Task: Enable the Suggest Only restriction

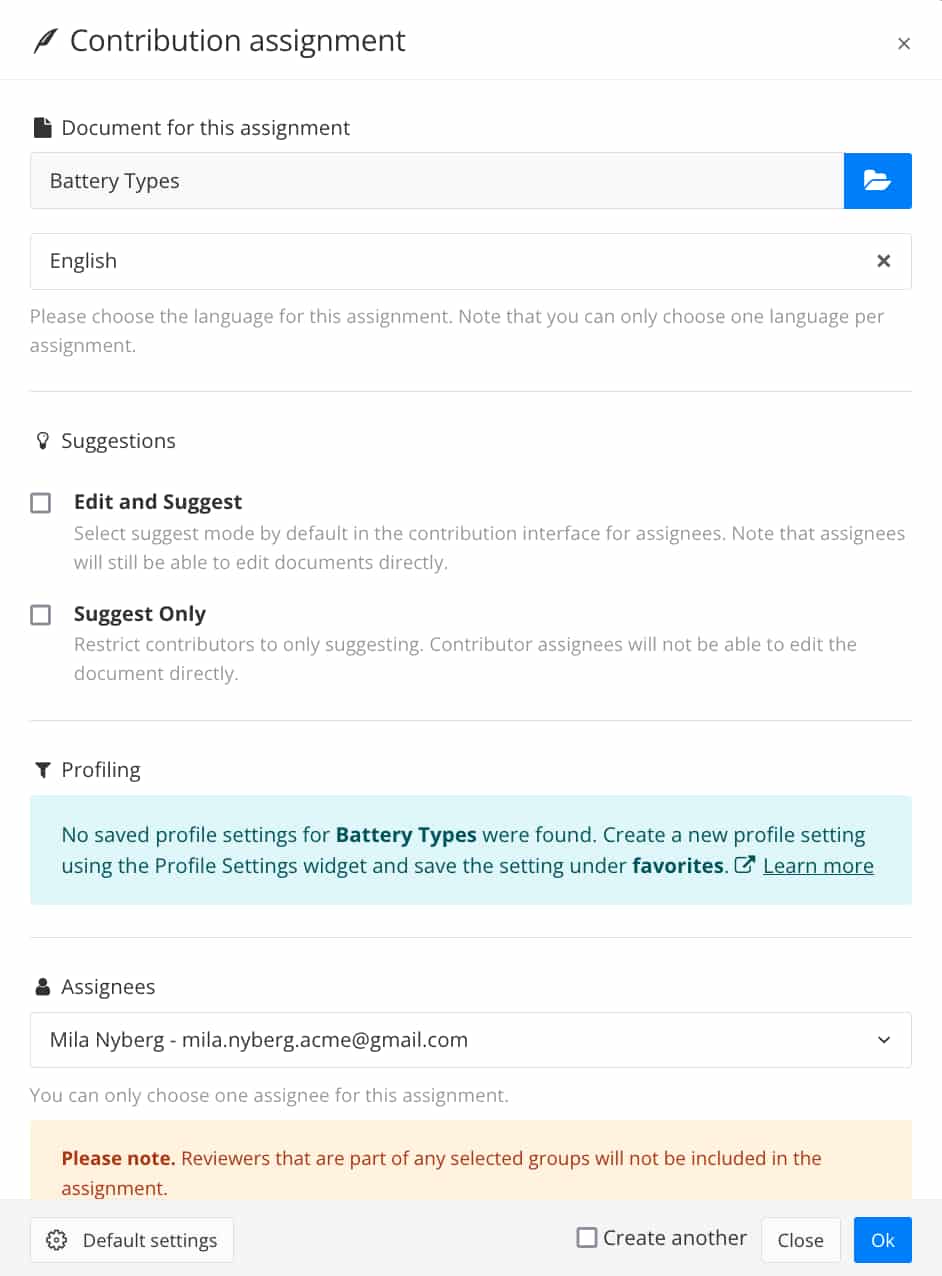Action: (x=40, y=615)
